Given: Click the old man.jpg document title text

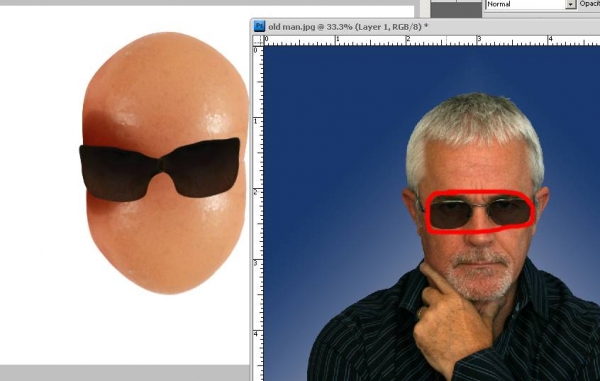Looking at the screenshot, I should point(348,27).
